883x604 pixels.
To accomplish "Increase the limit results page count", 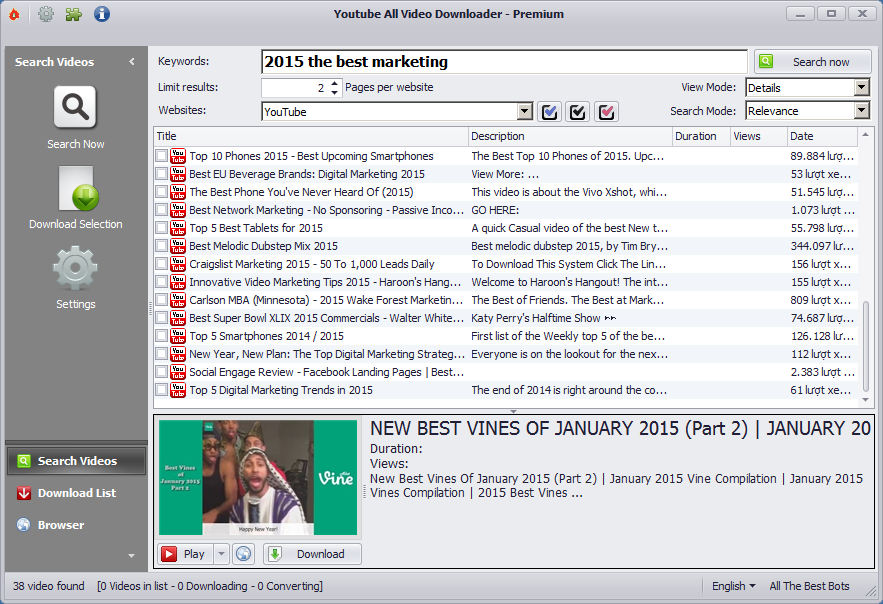I will (335, 83).
